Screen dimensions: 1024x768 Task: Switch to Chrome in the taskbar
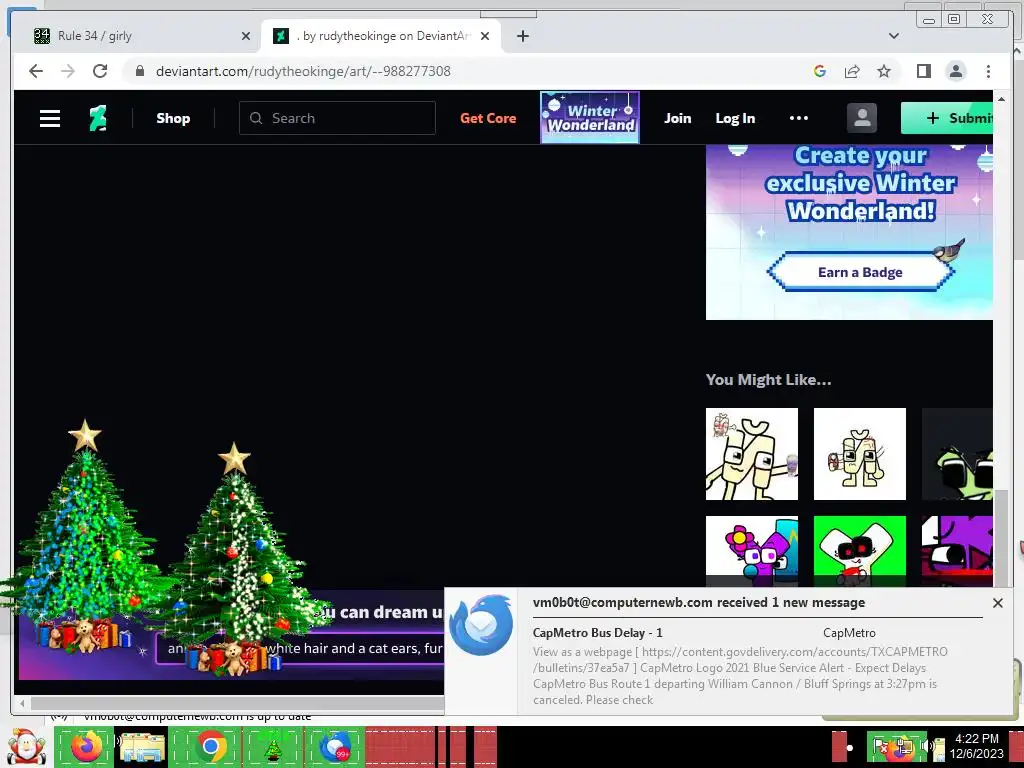click(211, 747)
